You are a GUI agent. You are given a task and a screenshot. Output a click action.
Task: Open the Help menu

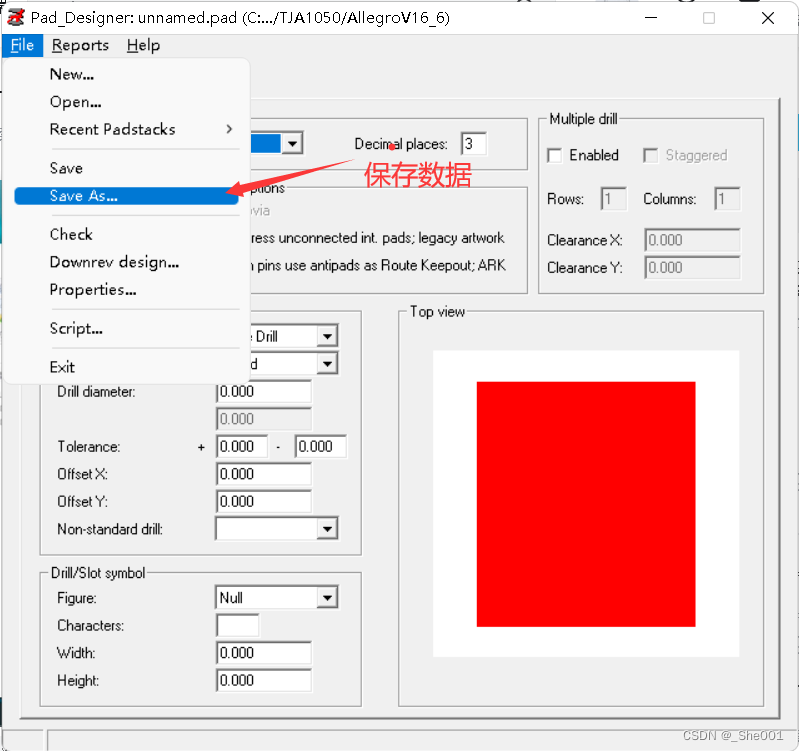[x=143, y=45]
